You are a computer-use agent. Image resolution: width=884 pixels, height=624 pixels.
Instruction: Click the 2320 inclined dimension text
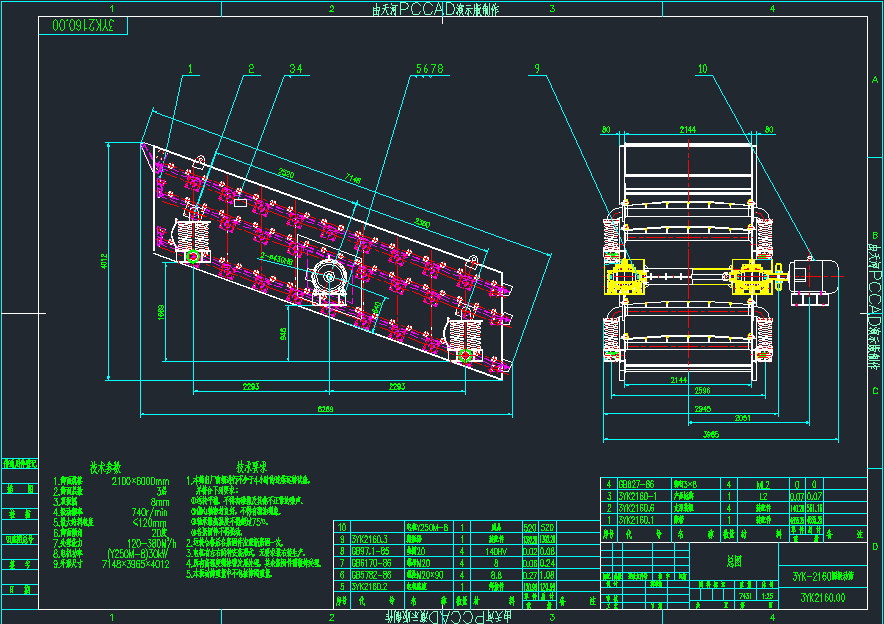422,223
